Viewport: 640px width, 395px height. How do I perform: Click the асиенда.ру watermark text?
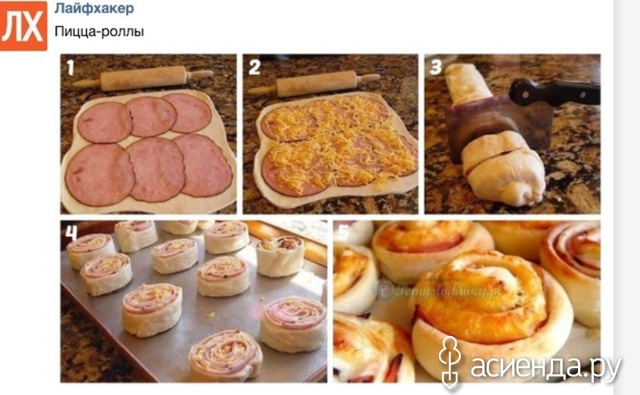point(546,366)
